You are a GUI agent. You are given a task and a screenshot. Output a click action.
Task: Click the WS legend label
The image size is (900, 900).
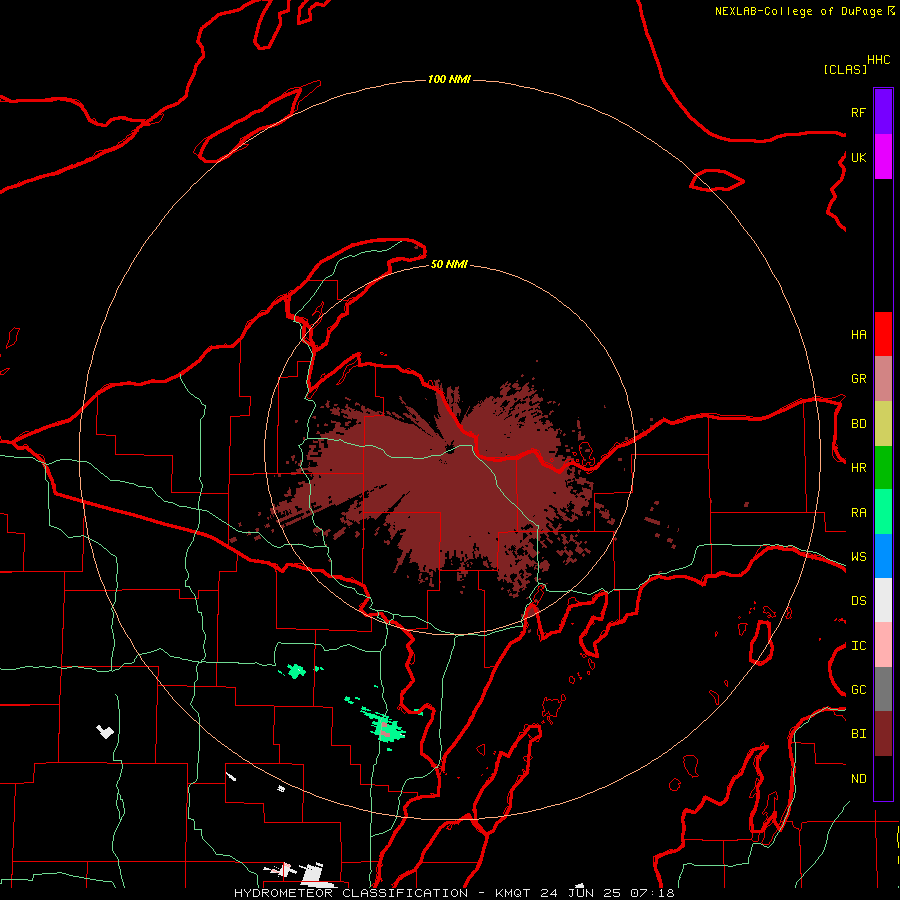pos(858,557)
